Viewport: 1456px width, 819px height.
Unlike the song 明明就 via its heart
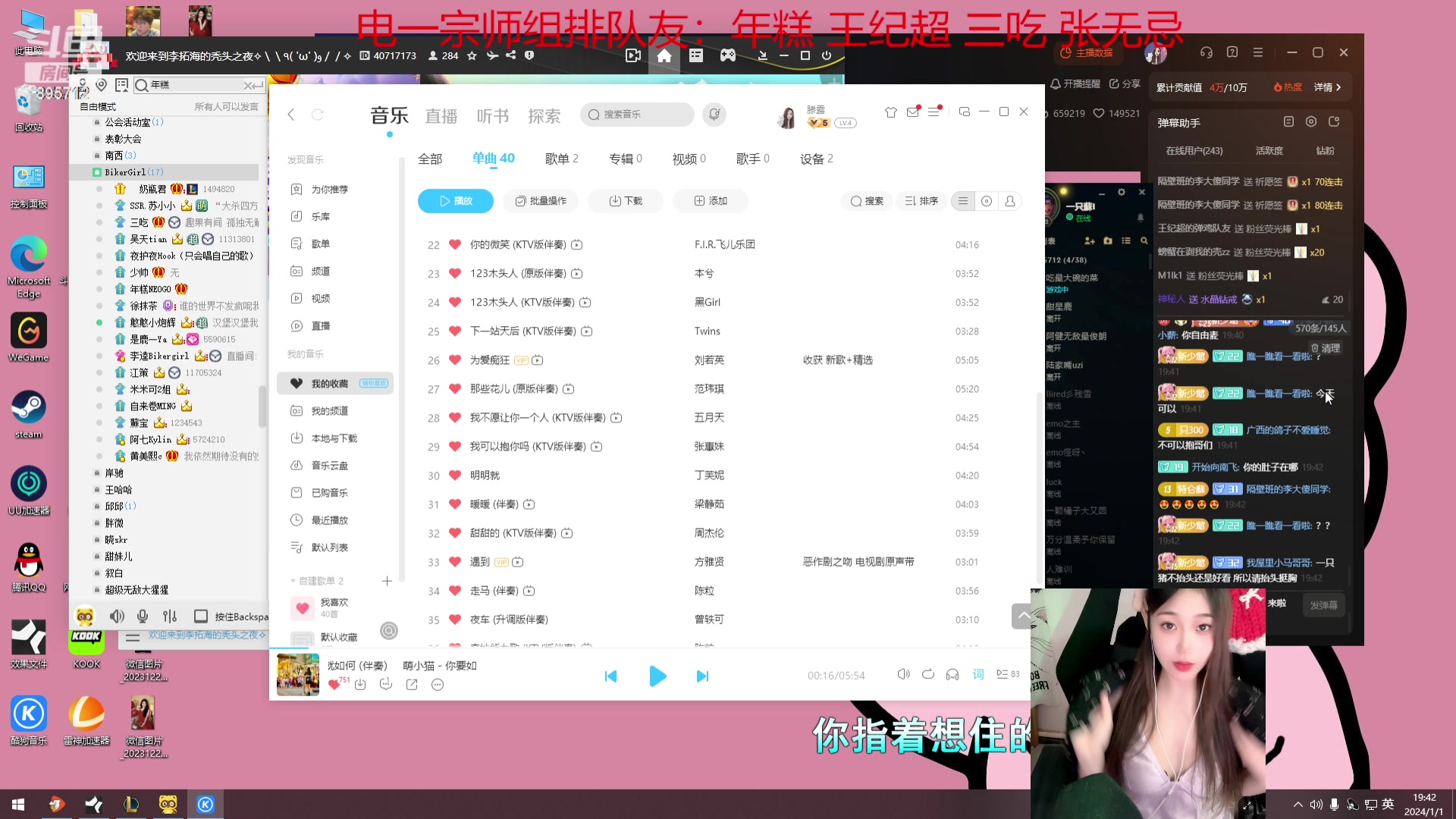tap(454, 475)
